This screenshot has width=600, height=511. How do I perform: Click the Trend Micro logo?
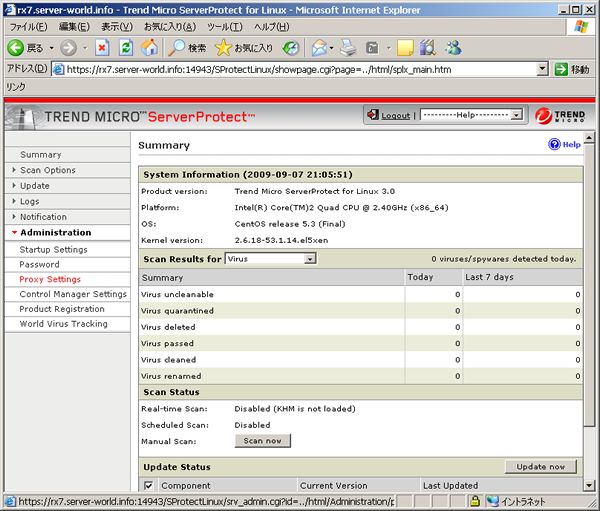click(558, 115)
